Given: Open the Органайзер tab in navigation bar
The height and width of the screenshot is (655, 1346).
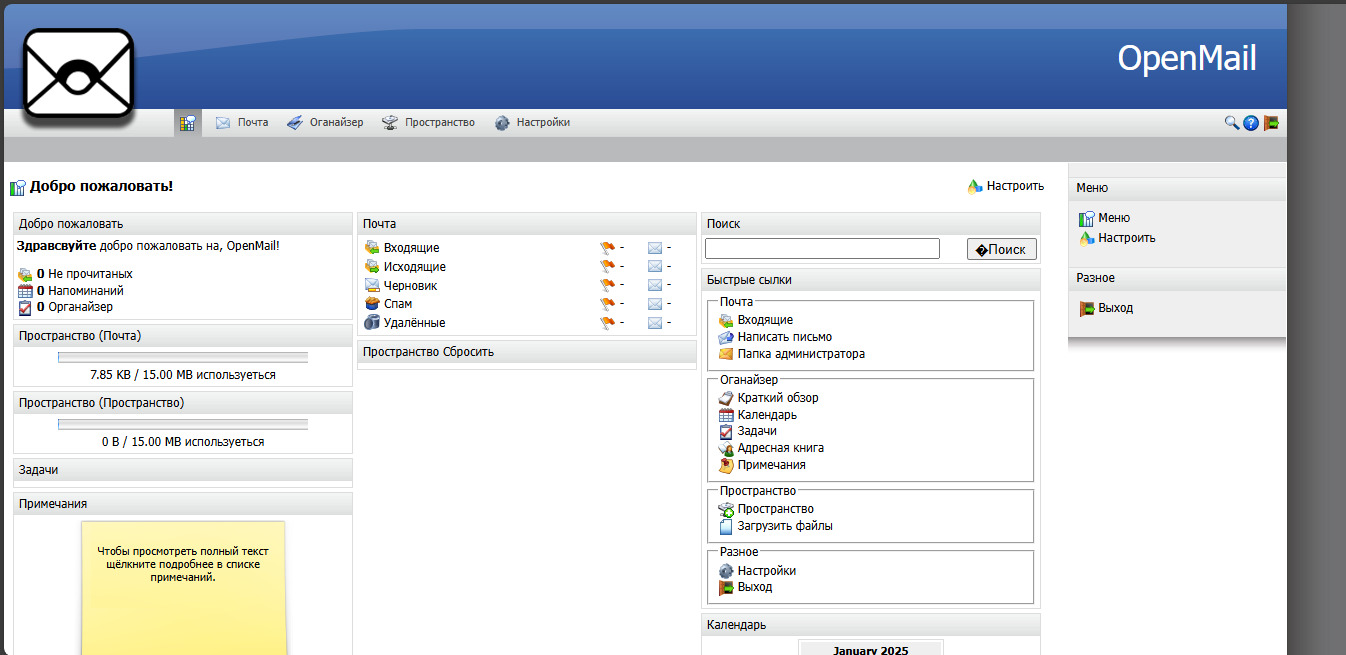Looking at the screenshot, I should point(325,123).
